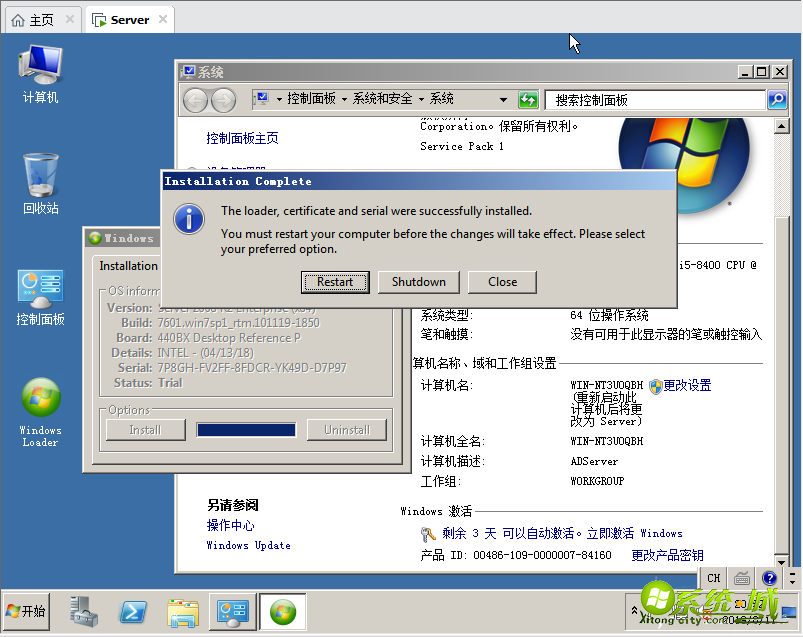The image size is (803, 637).
Task: Select the Server tab
Action: [122, 18]
